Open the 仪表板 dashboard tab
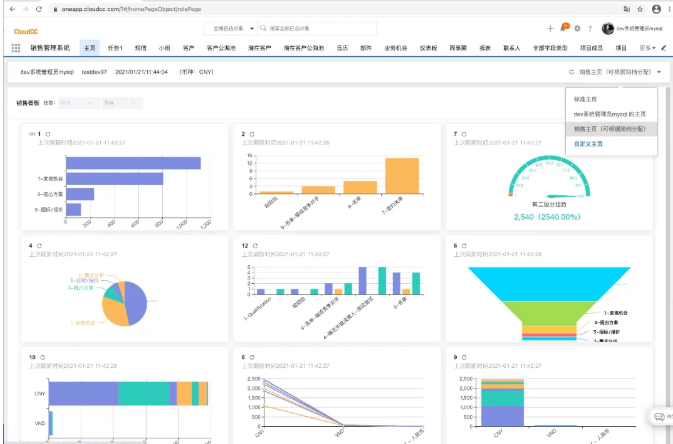This screenshot has width=673, height=444. click(428, 47)
